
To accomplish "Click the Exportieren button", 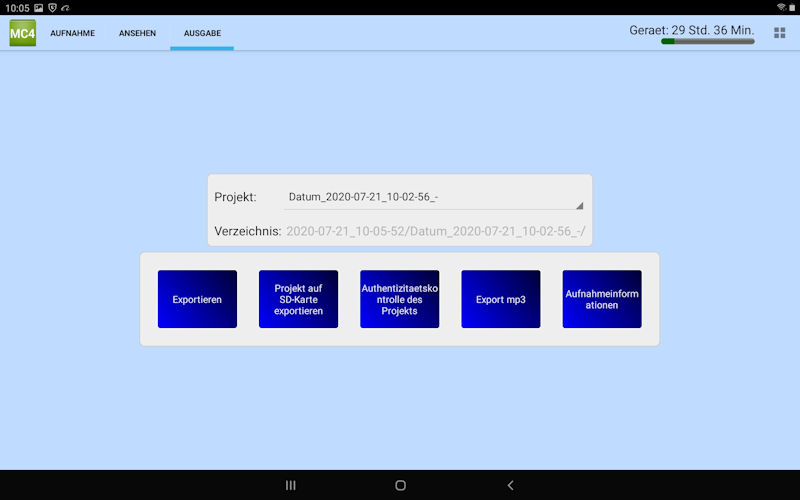I will pyautogui.click(x=197, y=299).
